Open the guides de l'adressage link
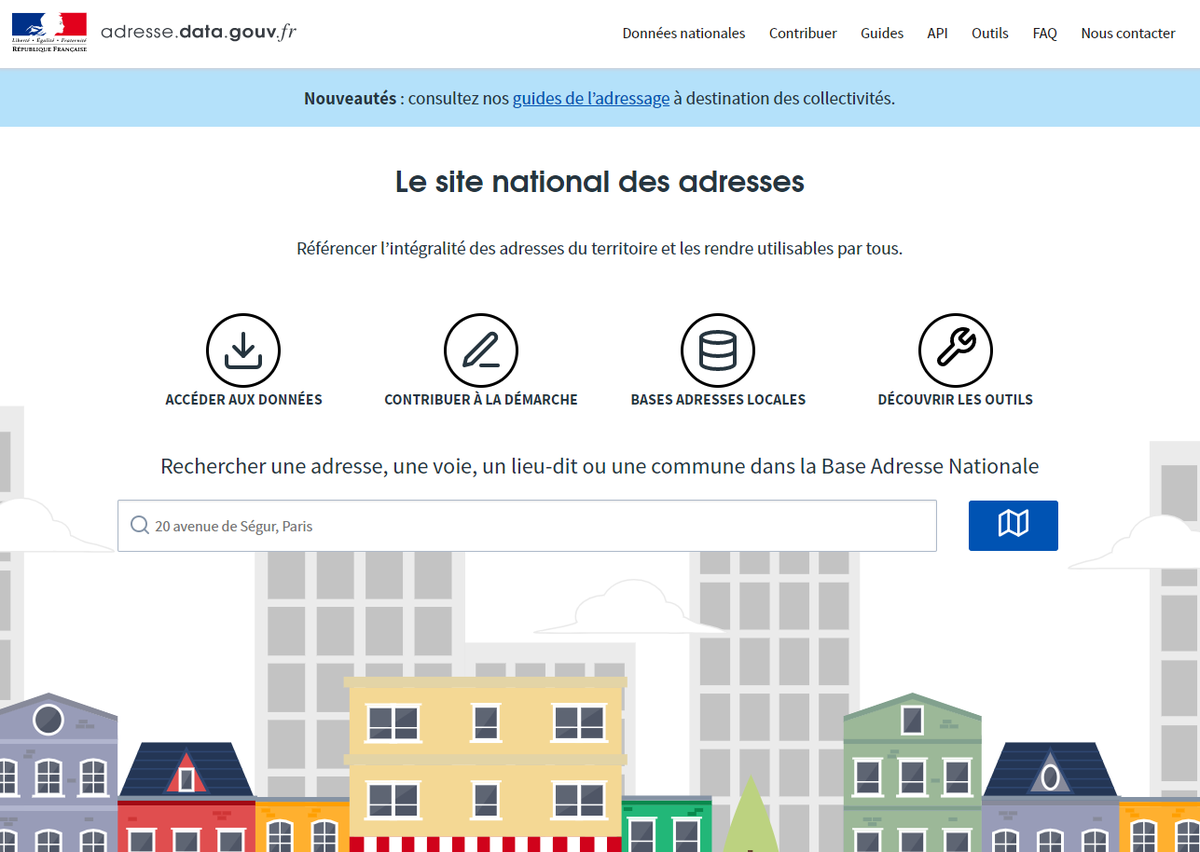1200x852 pixels. (590, 98)
